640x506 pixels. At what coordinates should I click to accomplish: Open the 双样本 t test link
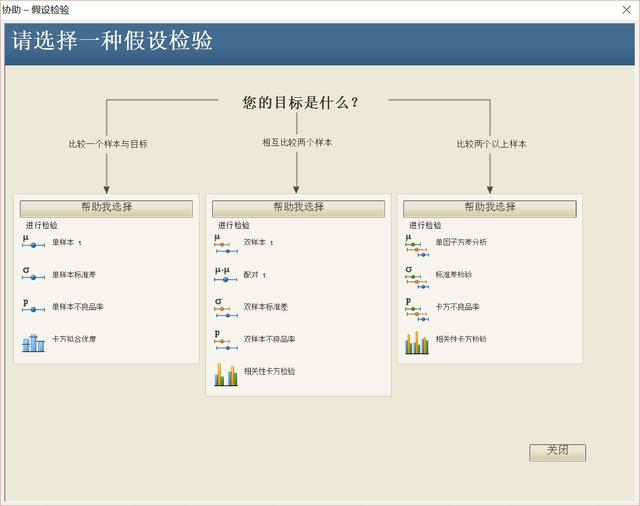[259, 242]
